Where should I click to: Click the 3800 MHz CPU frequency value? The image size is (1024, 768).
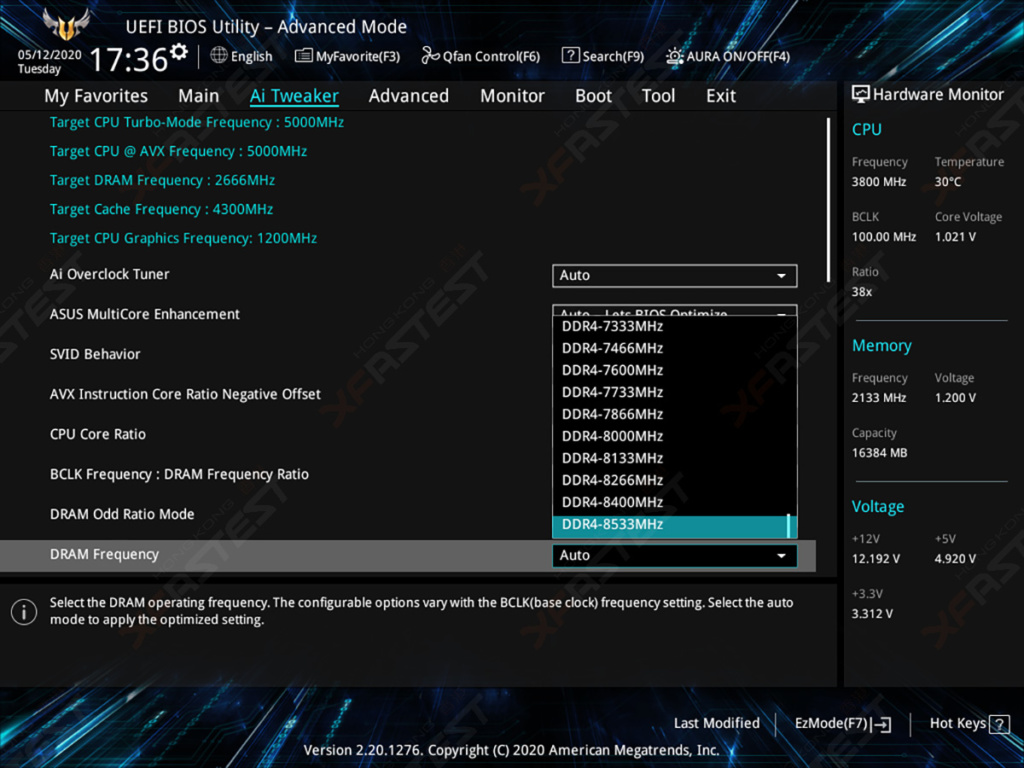click(x=879, y=182)
